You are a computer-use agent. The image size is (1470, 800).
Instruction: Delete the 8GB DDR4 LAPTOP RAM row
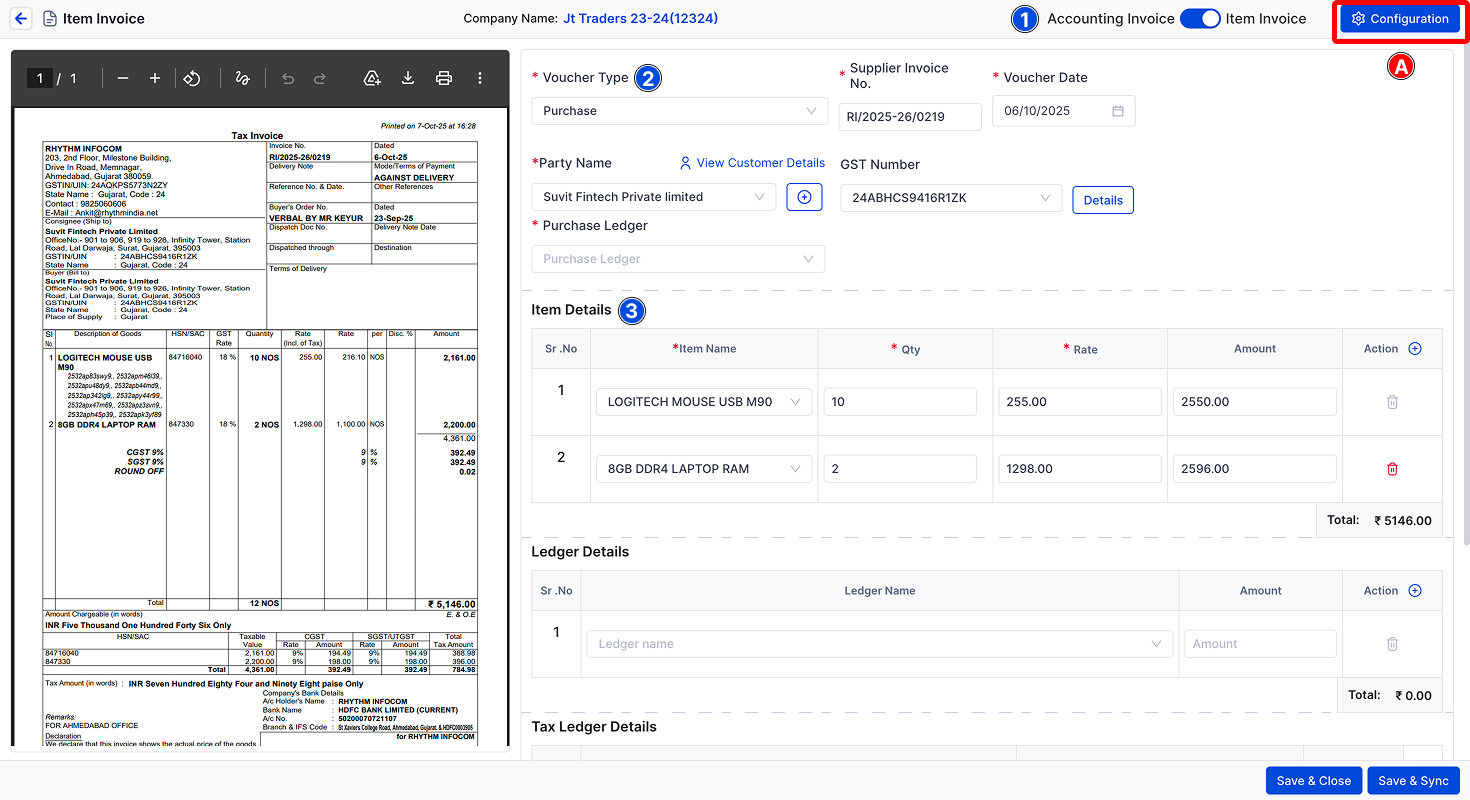point(1392,469)
